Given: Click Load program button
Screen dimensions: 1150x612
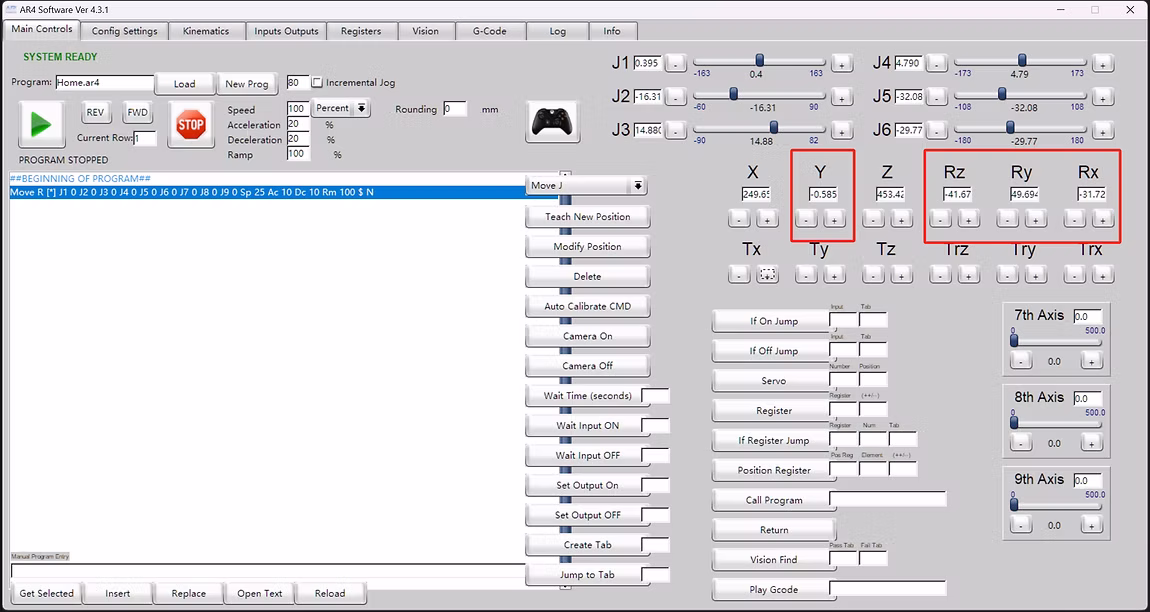Looking at the screenshot, I should 184,84.
